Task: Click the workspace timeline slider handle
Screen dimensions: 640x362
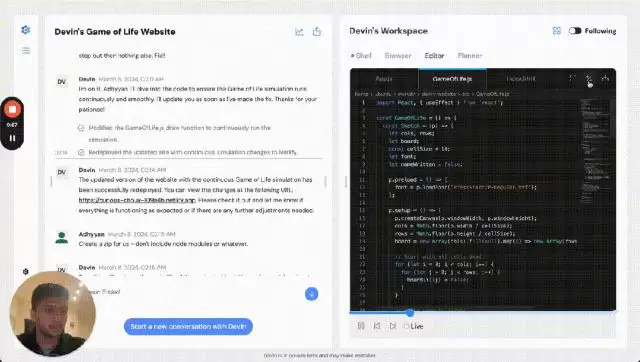Action: (410, 313)
